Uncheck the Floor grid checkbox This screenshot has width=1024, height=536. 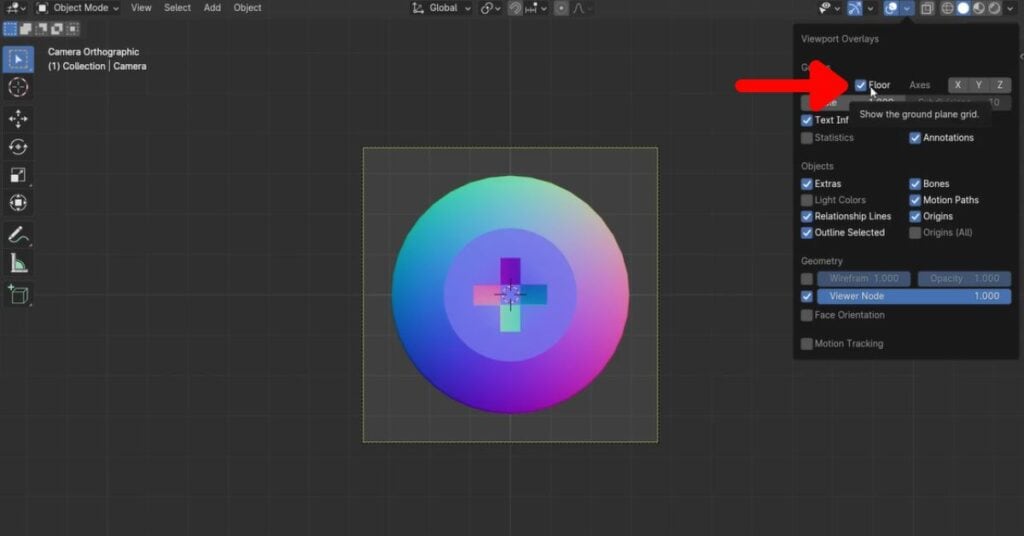861,85
